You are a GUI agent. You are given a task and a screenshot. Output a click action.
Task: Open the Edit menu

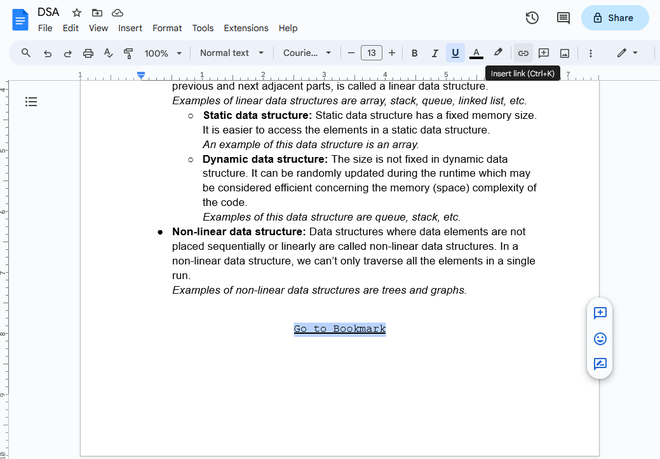[70, 28]
